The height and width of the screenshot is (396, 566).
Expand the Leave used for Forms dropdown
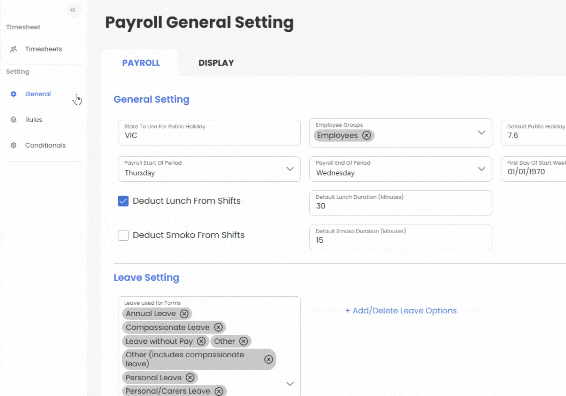coord(290,384)
